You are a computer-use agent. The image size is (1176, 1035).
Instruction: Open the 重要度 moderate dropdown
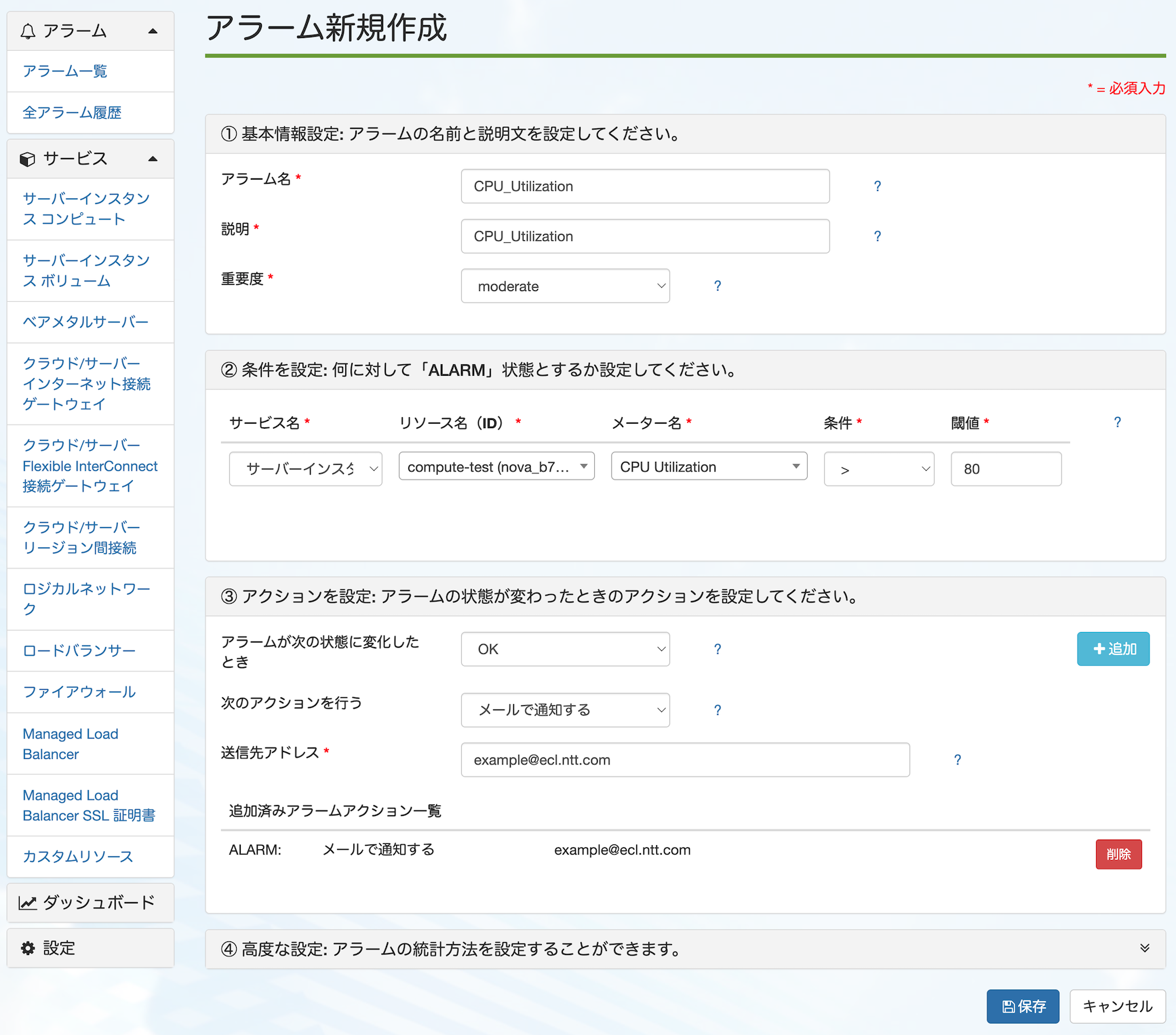pyautogui.click(x=565, y=286)
